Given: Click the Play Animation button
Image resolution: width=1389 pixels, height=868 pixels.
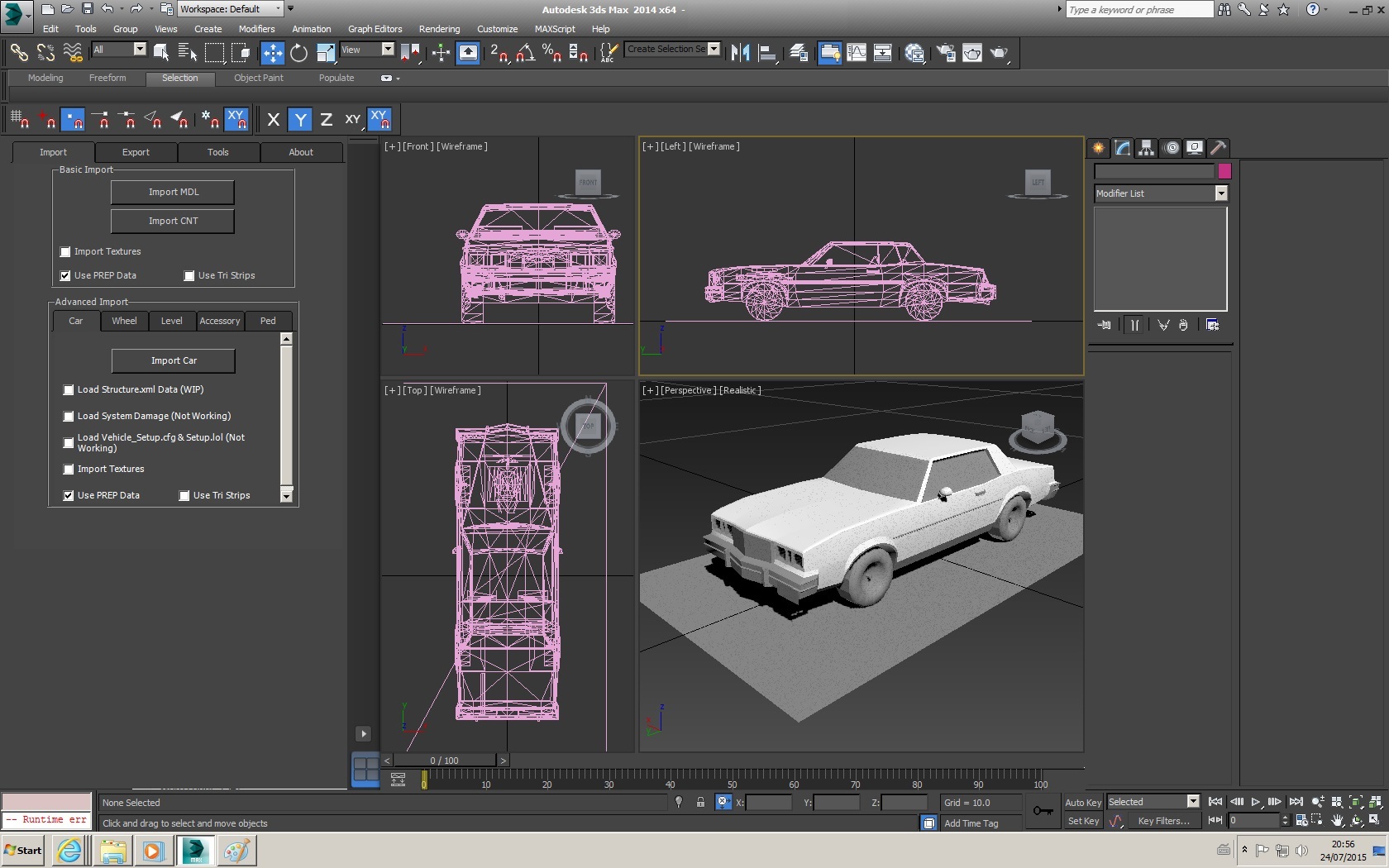Looking at the screenshot, I should coord(1255,802).
